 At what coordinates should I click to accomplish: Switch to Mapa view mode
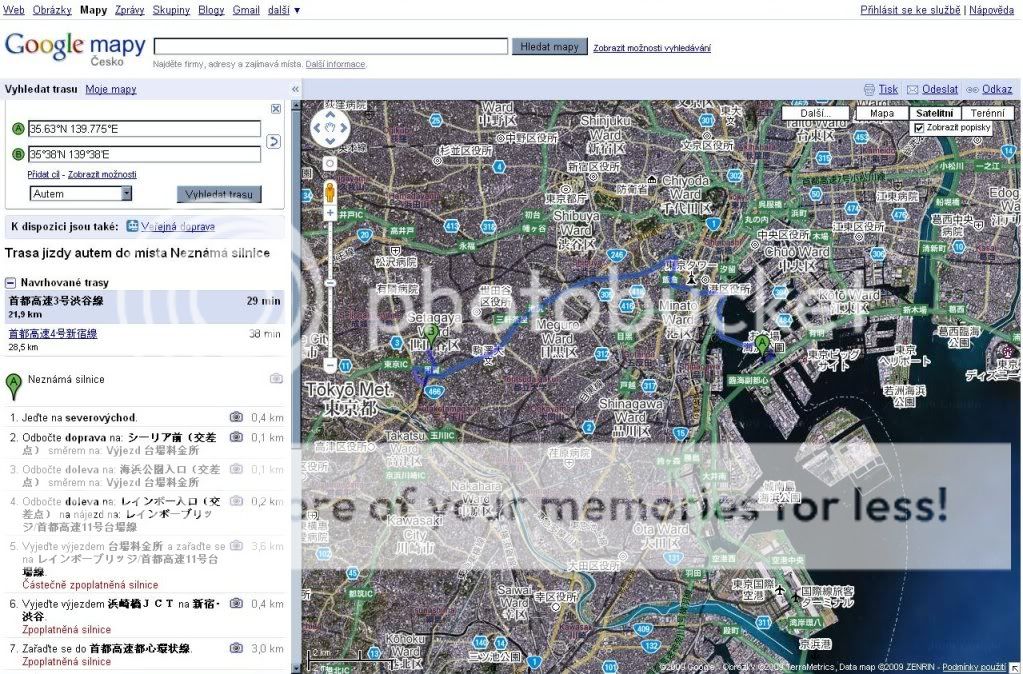(x=881, y=113)
